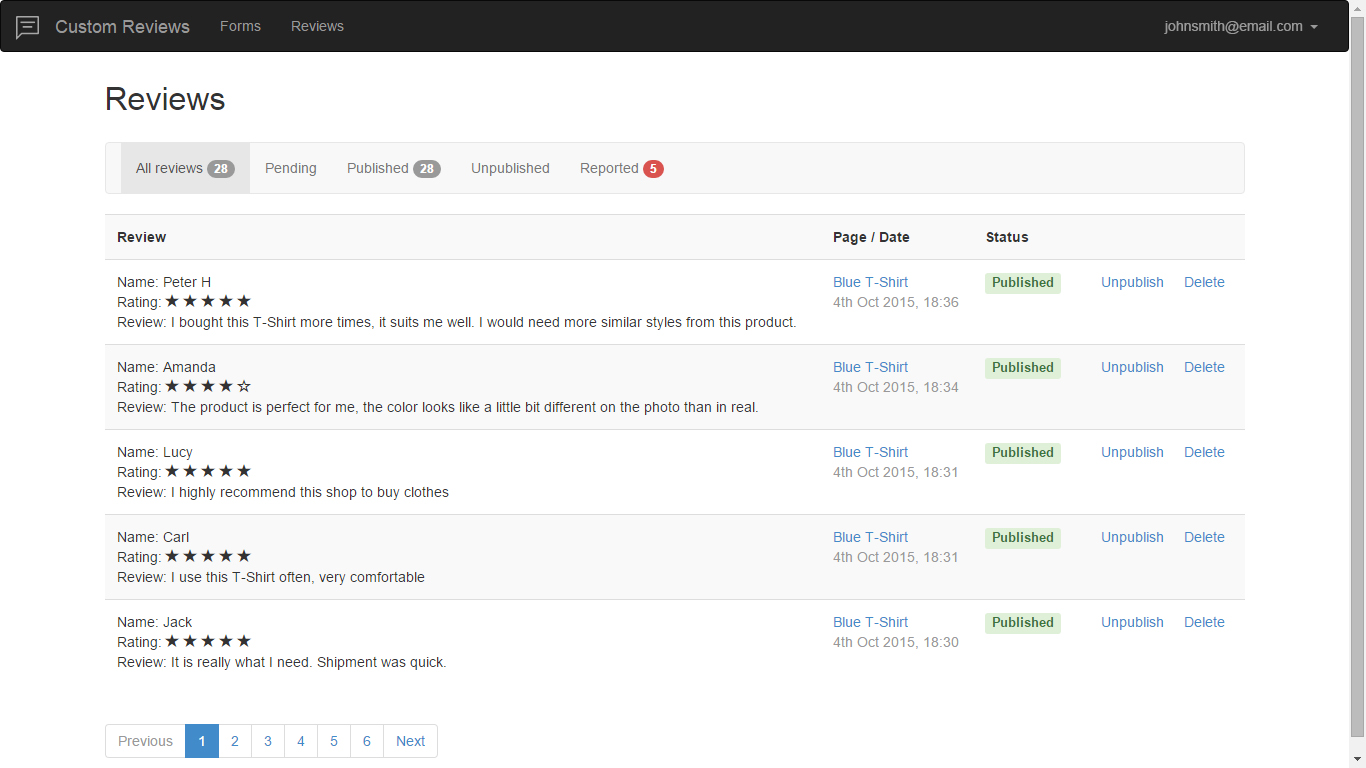Click the Custom Reviews chat logo icon
1366x768 pixels.
28,27
